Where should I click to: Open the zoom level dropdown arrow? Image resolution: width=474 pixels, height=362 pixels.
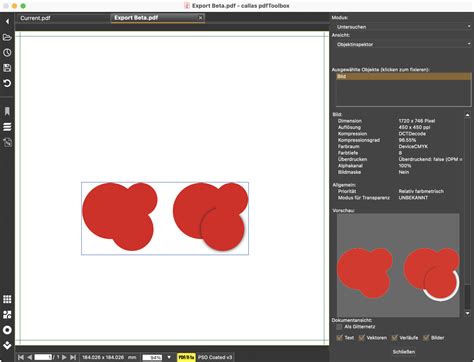tap(169, 357)
